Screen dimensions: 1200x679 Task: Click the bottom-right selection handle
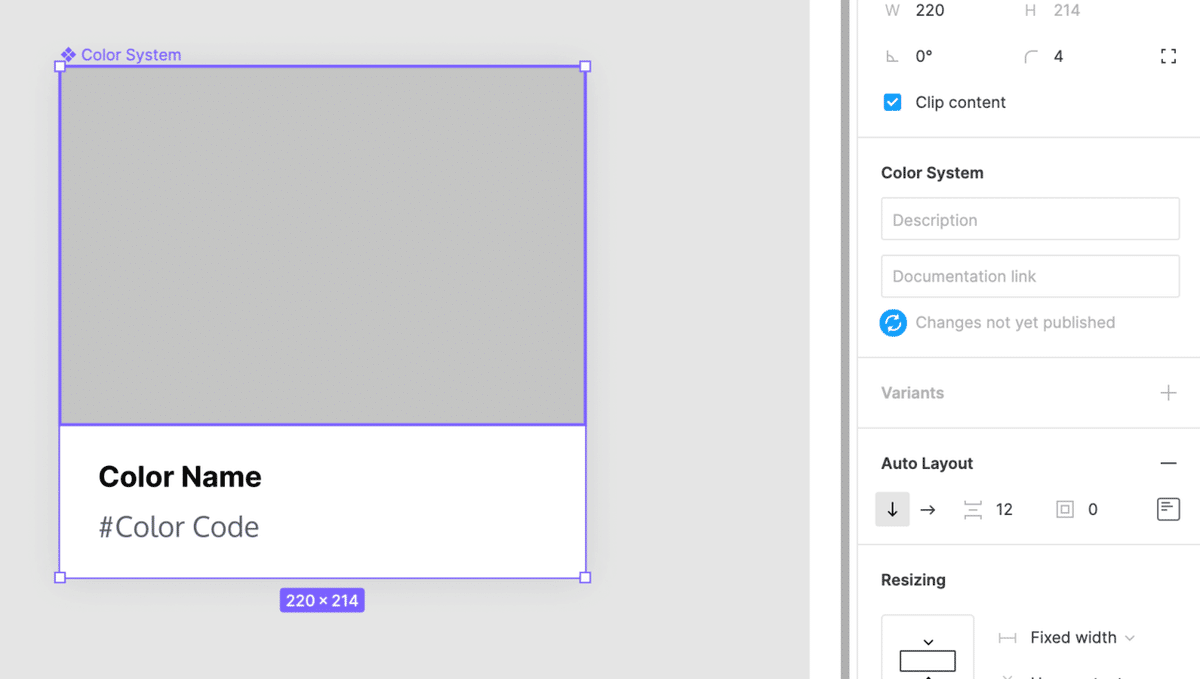tap(585, 577)
